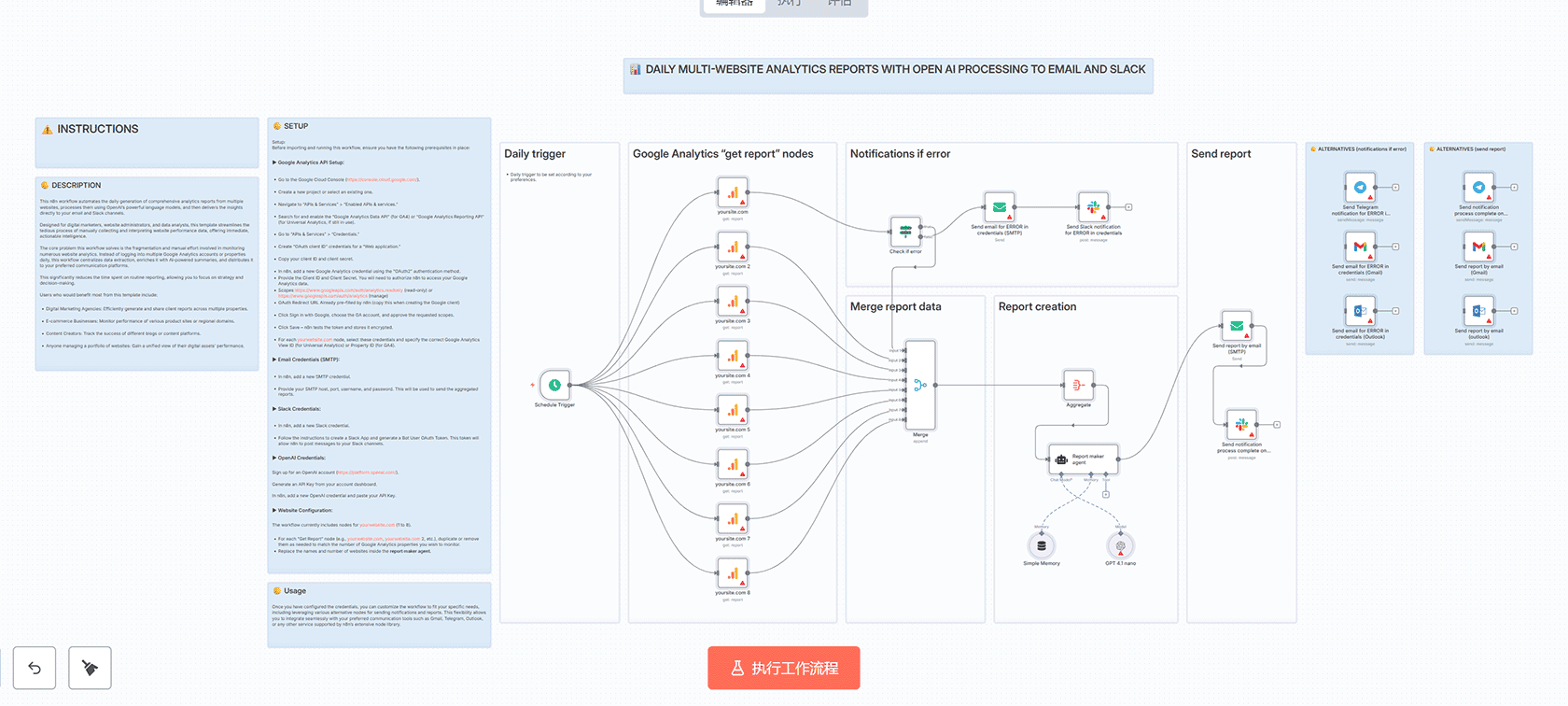Open the yoursite.com Google Analytics node
The height and width of the screenshot is (706, 1568).
733,194
